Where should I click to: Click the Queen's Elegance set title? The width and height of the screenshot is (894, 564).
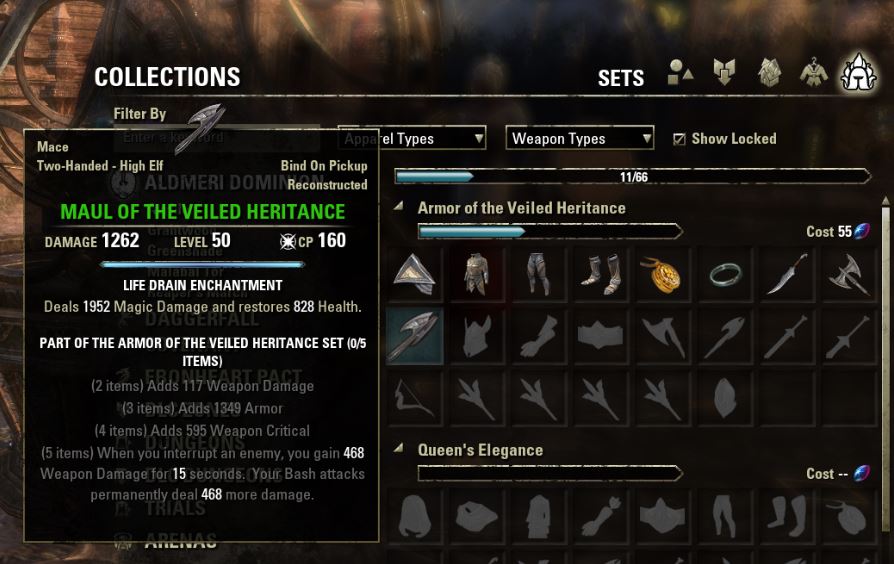[480, 451]
